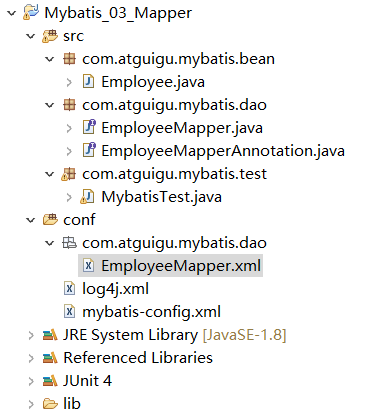Click the EmployeeMapper.xml file icon
The width and height of the screenshot is (371, 417).
point(88,266)
